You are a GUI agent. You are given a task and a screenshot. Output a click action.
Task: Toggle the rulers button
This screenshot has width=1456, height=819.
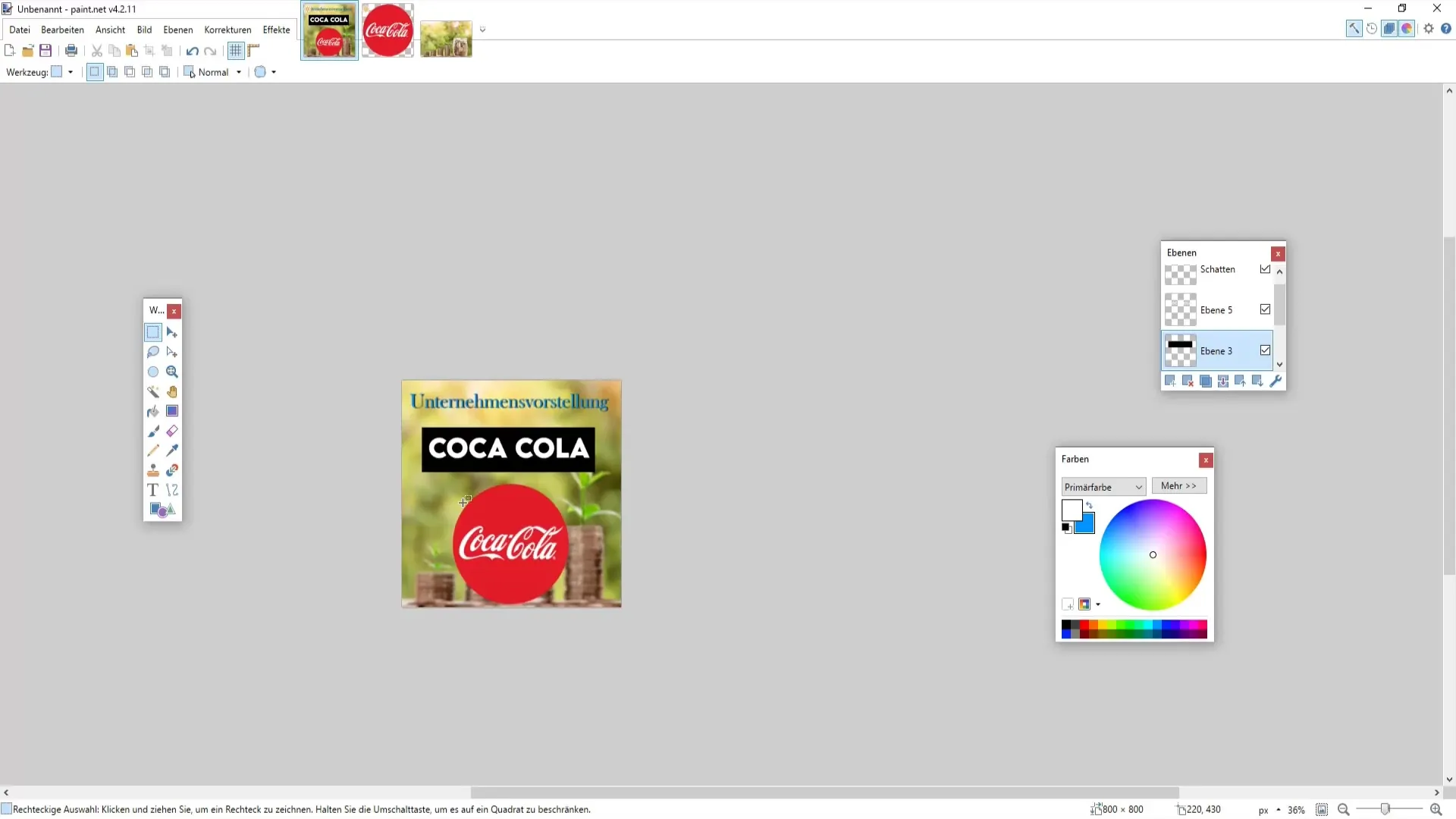[254, 51]
